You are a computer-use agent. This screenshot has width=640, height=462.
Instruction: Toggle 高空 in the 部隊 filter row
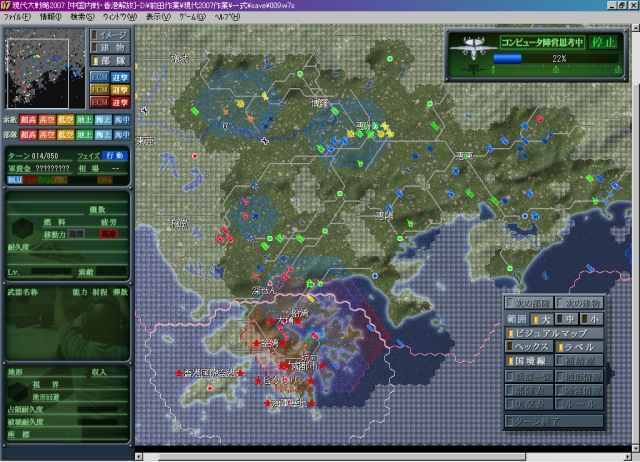[47, 135]
